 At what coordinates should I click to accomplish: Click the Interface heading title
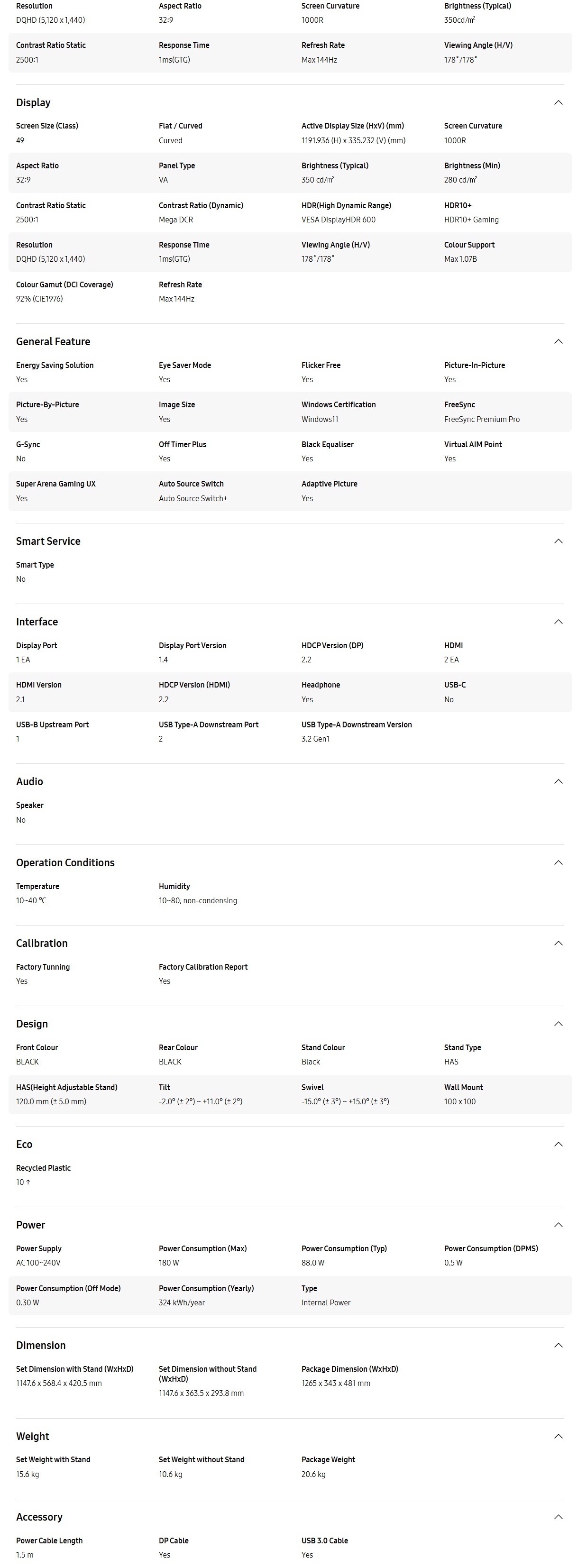point(37,622)
